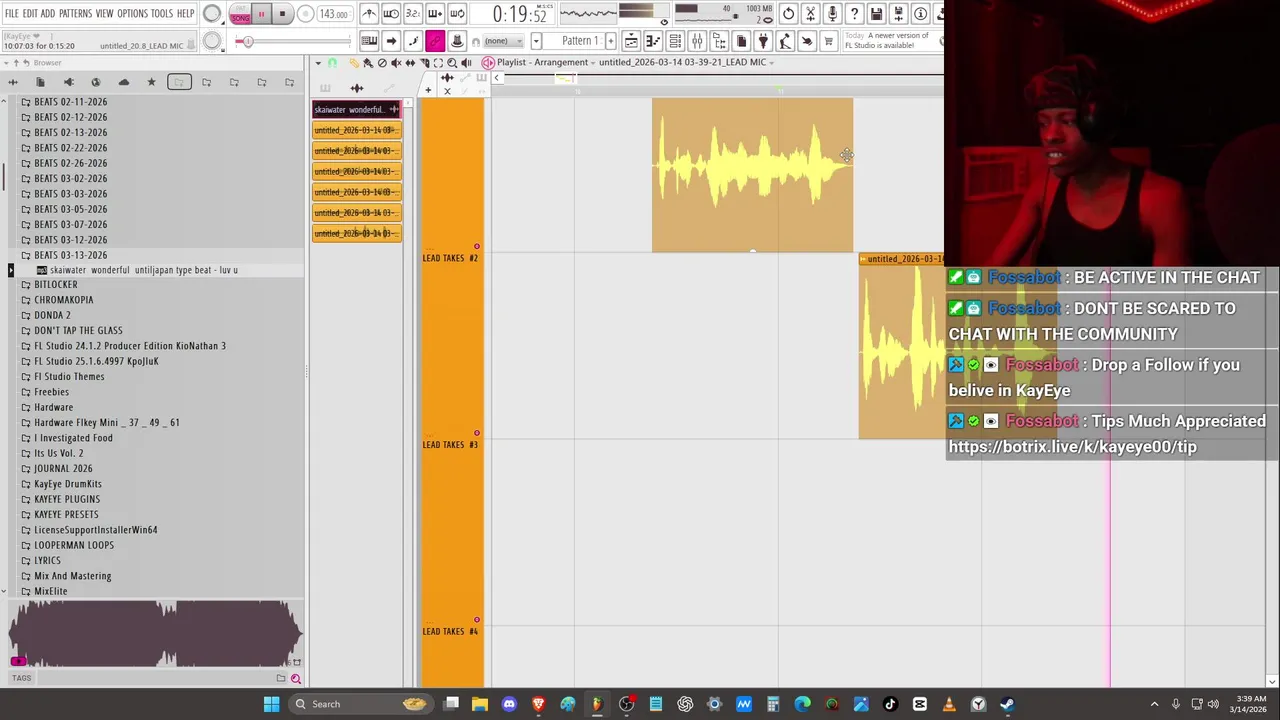This screenshot has width=1280, height=720.
Task: Expand the BEATS 03-12-2026 folder
Action: pyautogui.click(x=70, y=240)
